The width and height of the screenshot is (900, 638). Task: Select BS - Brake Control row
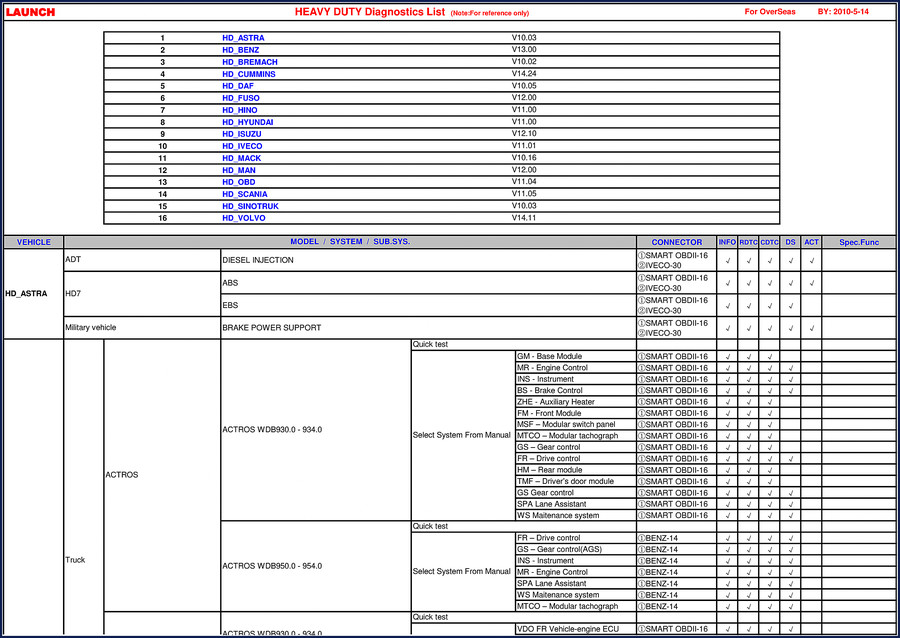[576, 391]
